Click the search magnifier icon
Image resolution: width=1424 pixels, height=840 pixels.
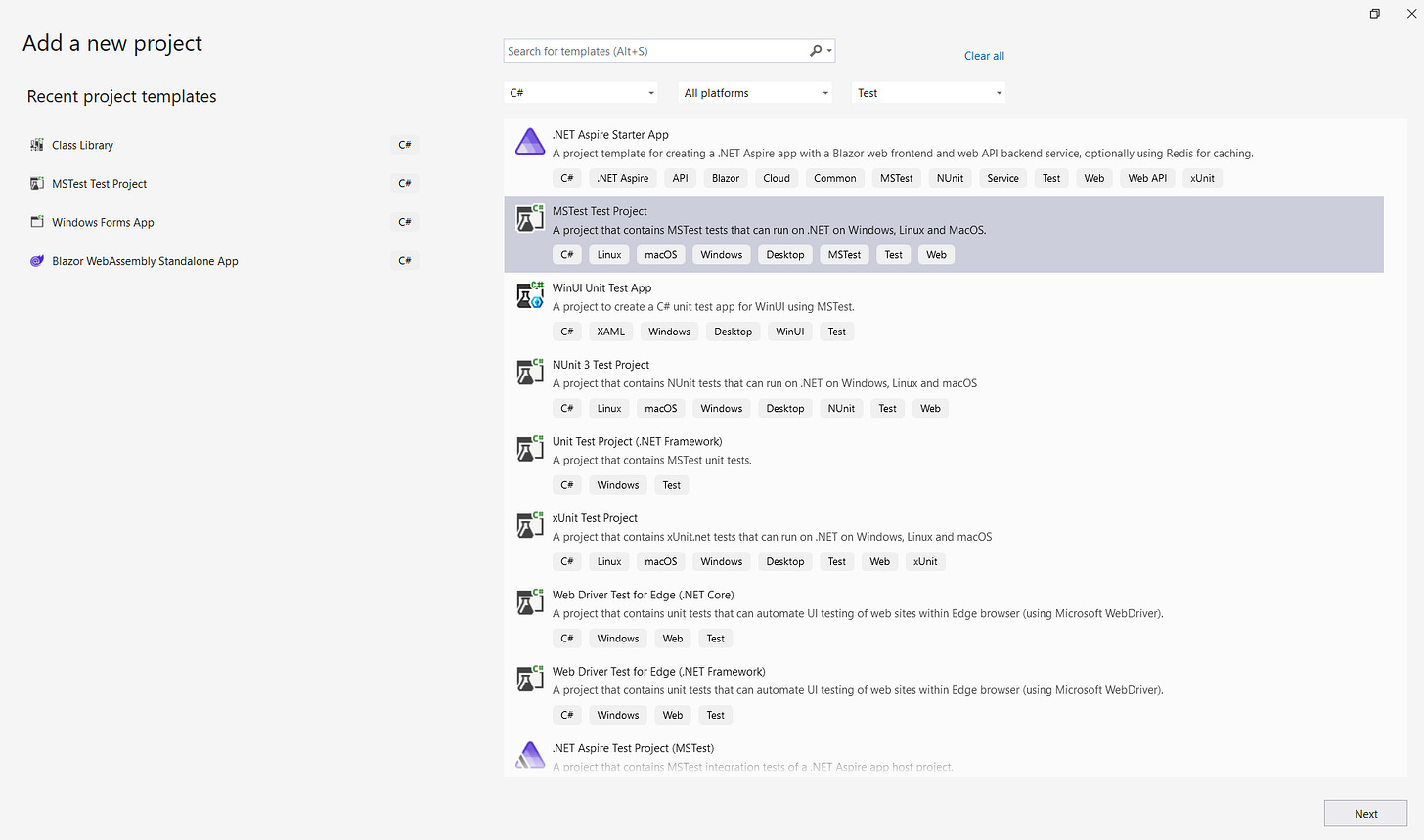click(816, 51)
